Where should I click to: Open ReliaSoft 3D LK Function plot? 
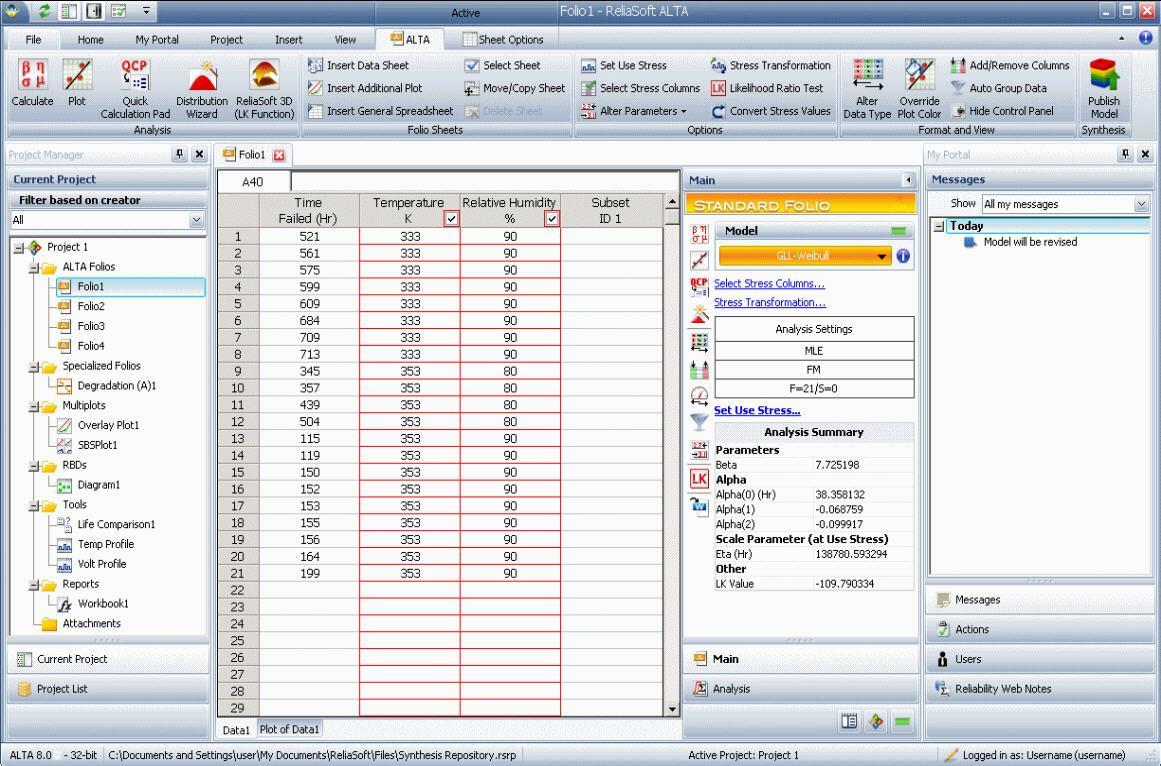[x=264, y=88]
